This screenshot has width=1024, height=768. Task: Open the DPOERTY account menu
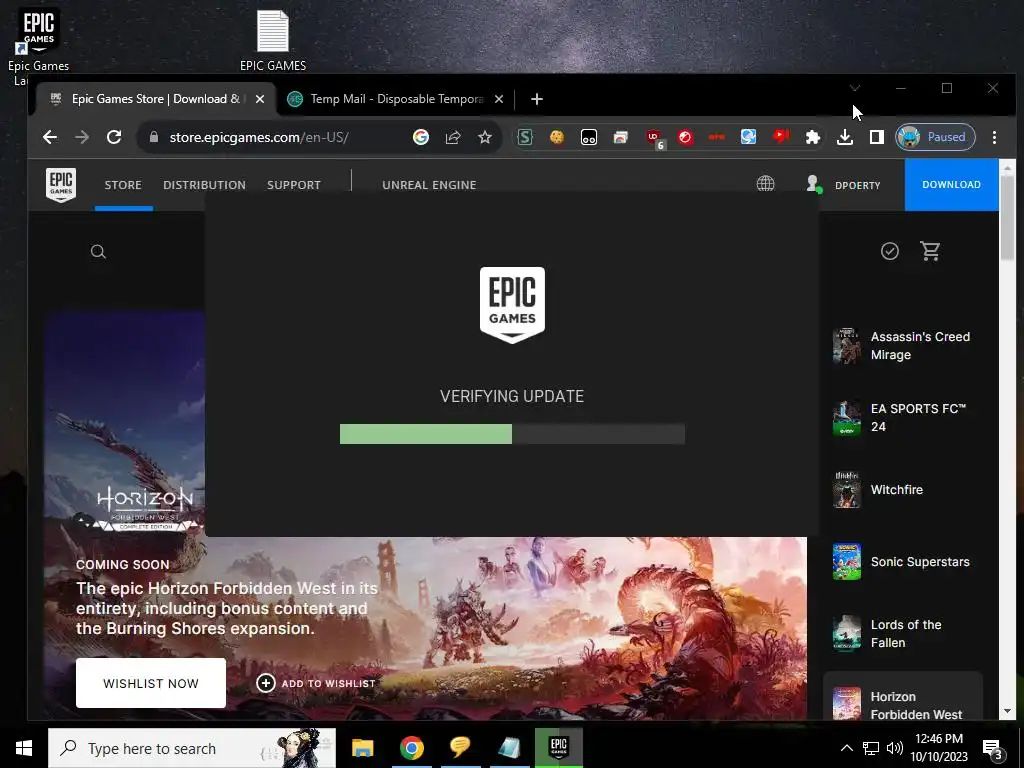[844, 185]
